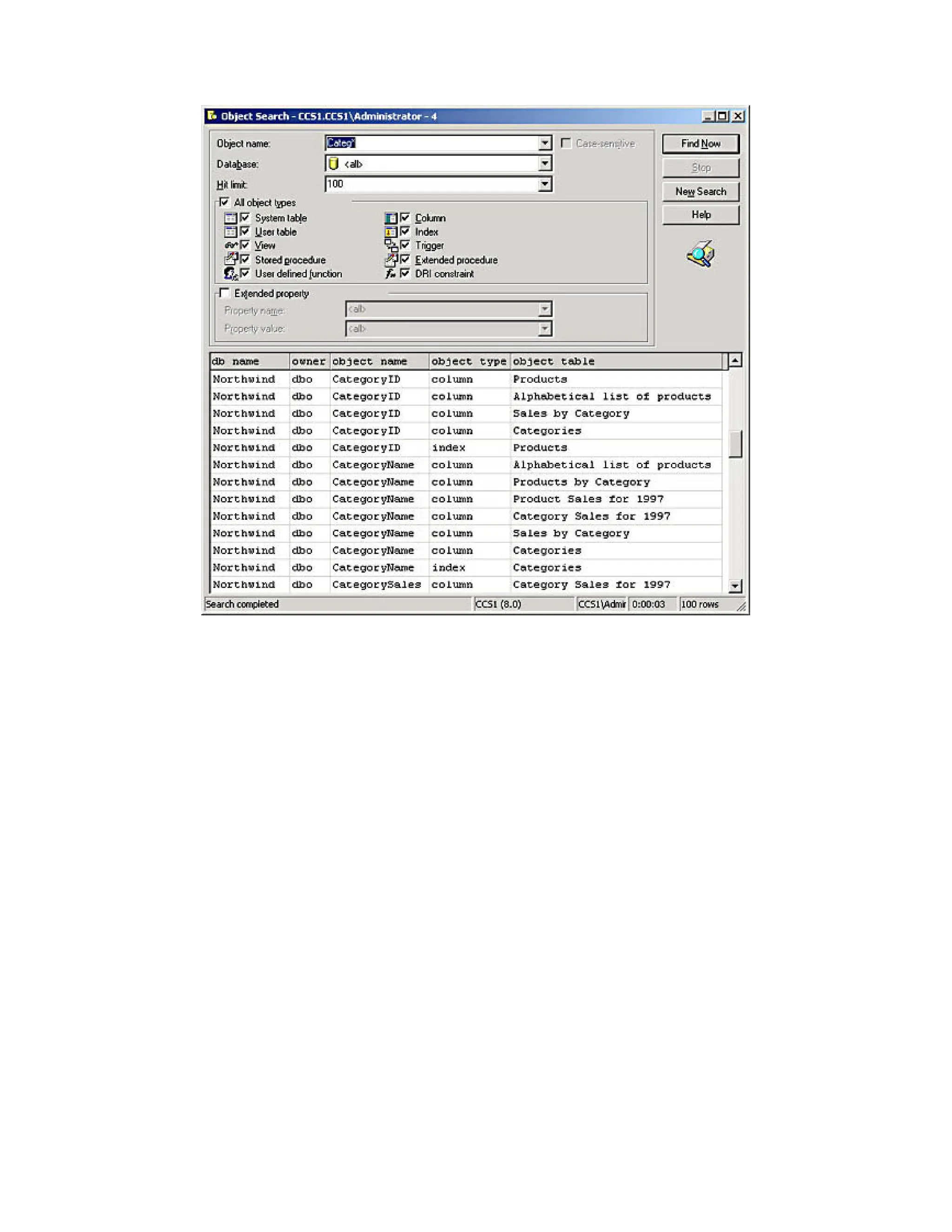Sort by the object type column header
The width and height of the screenshot is (952, 1232).
(x=469, y=362)
